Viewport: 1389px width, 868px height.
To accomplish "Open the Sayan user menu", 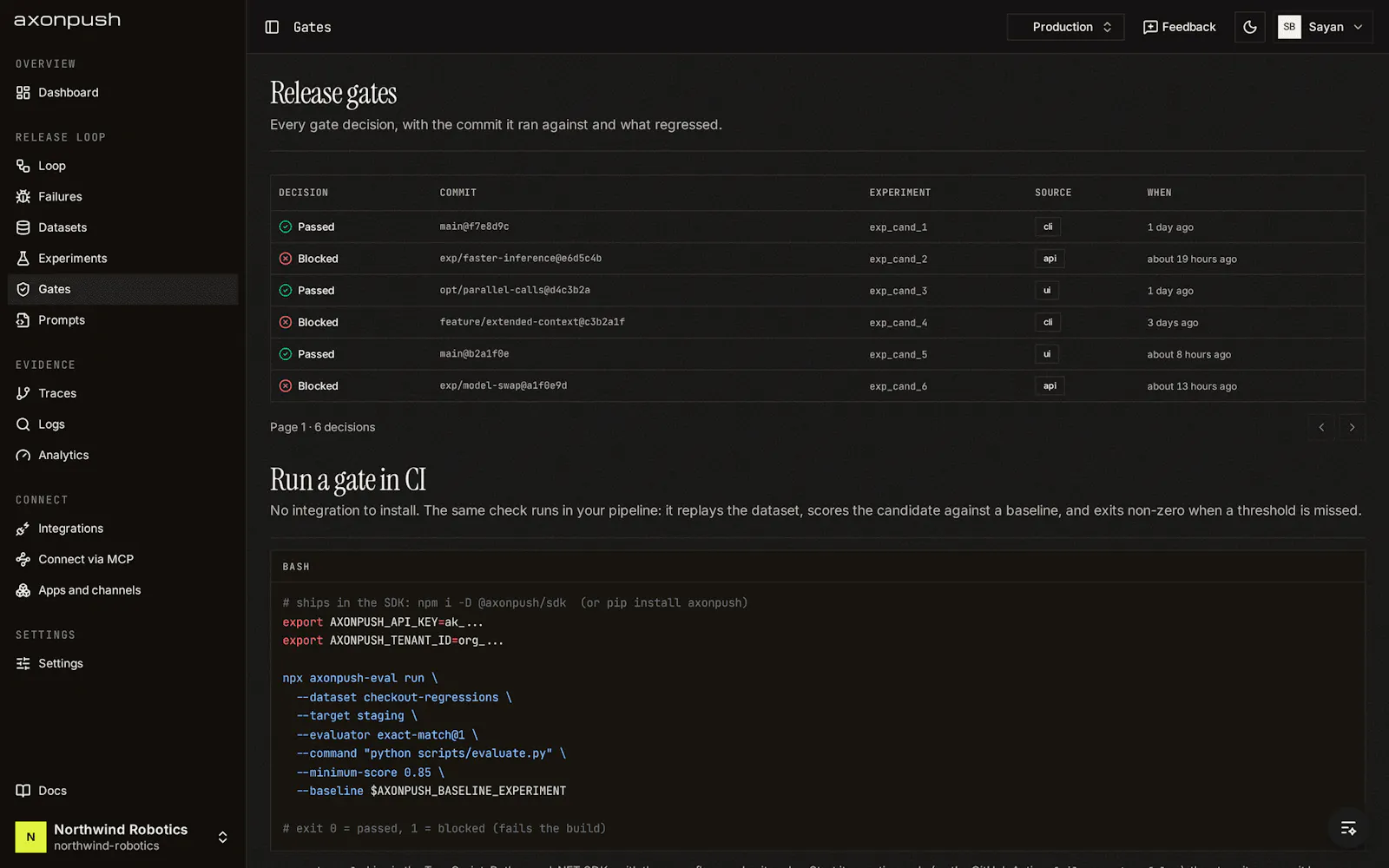I will tap(1324, 27).
